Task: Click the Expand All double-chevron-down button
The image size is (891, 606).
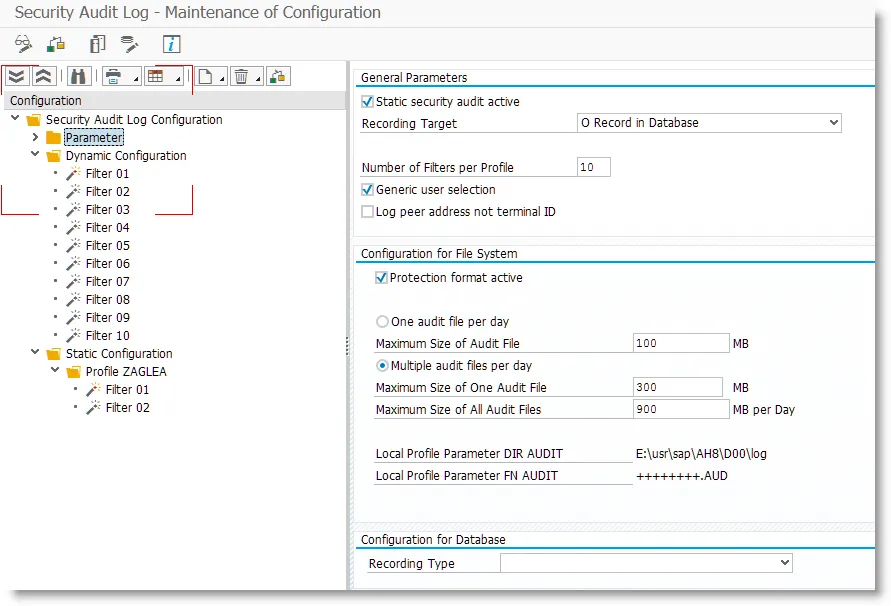Action: [16, 77]
